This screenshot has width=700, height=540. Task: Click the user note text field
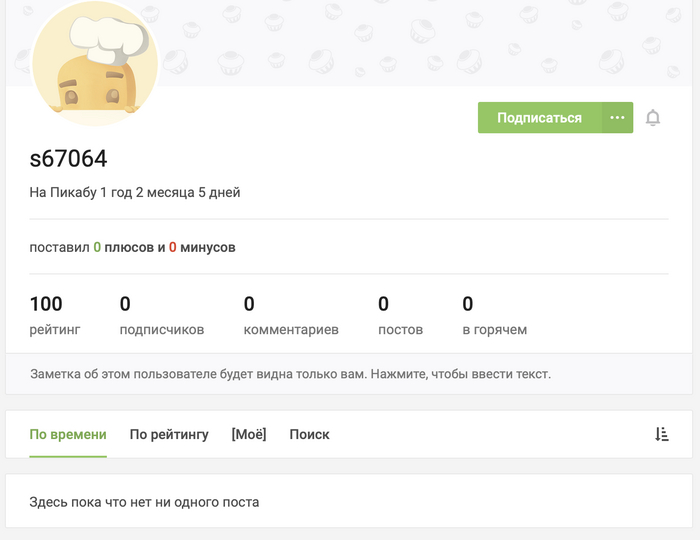coord(290,375)
